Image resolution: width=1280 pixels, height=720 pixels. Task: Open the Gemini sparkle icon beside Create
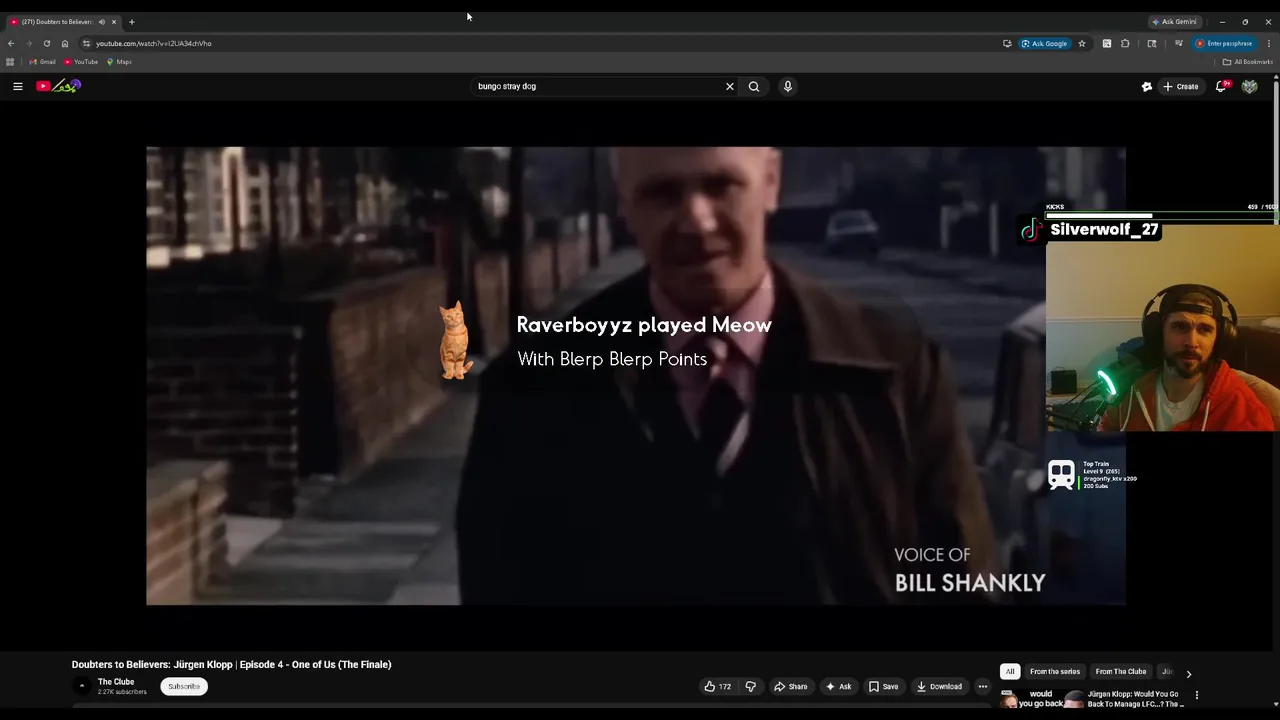coord(1147,86)
